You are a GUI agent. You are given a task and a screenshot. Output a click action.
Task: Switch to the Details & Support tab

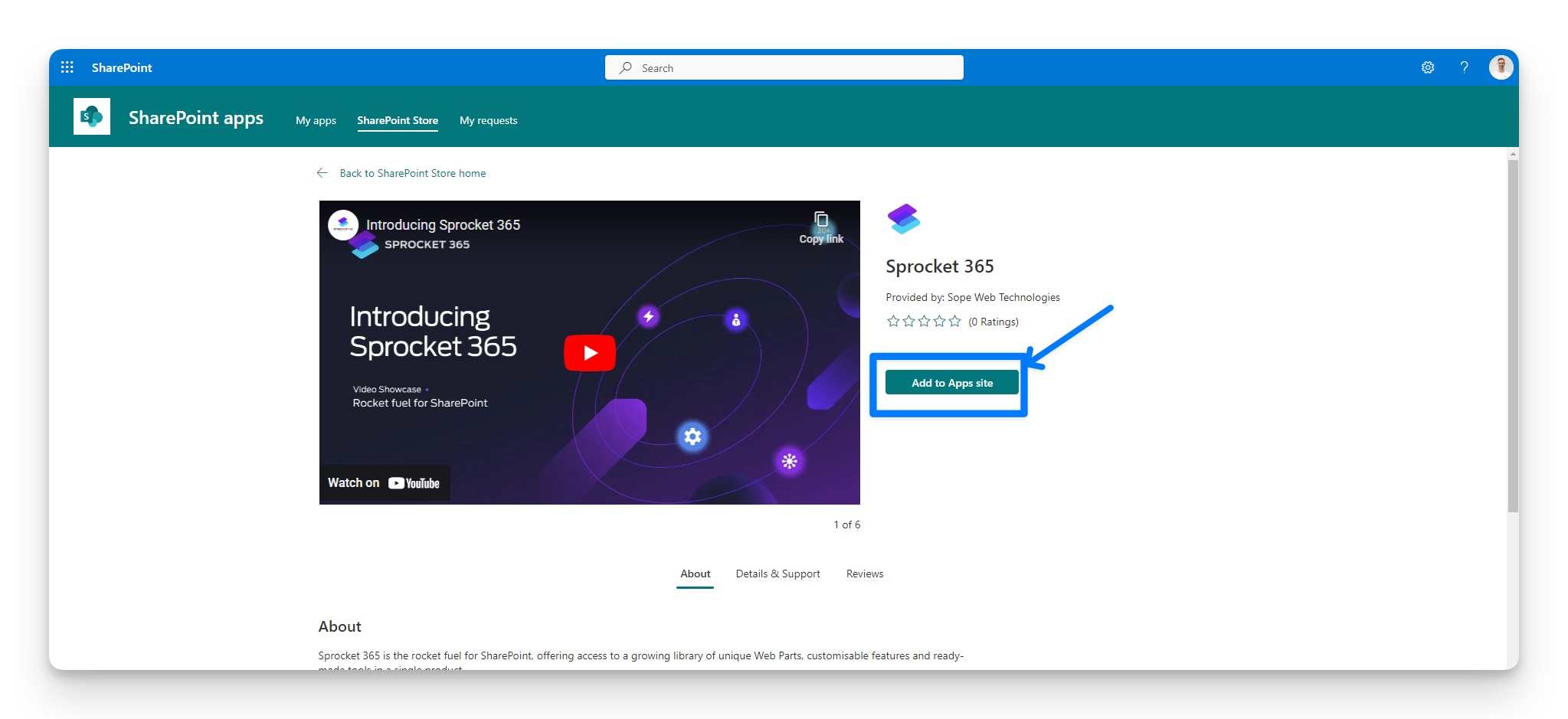coord(777,574)
